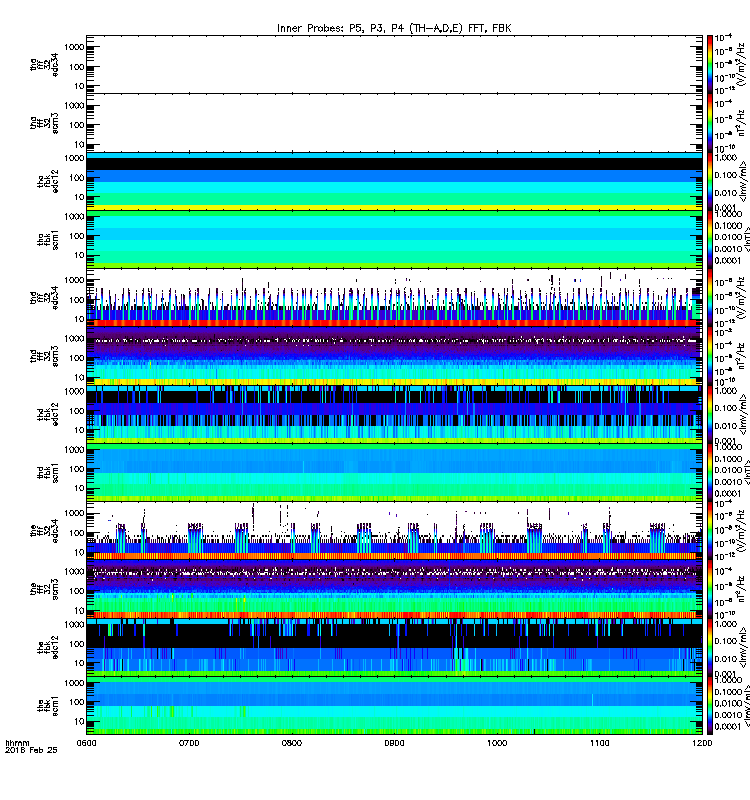750x800 pixels.
Task: Select the 'tha fff 32 scm3' panel label
Action: pyautogui.click(x=44, y=123)
